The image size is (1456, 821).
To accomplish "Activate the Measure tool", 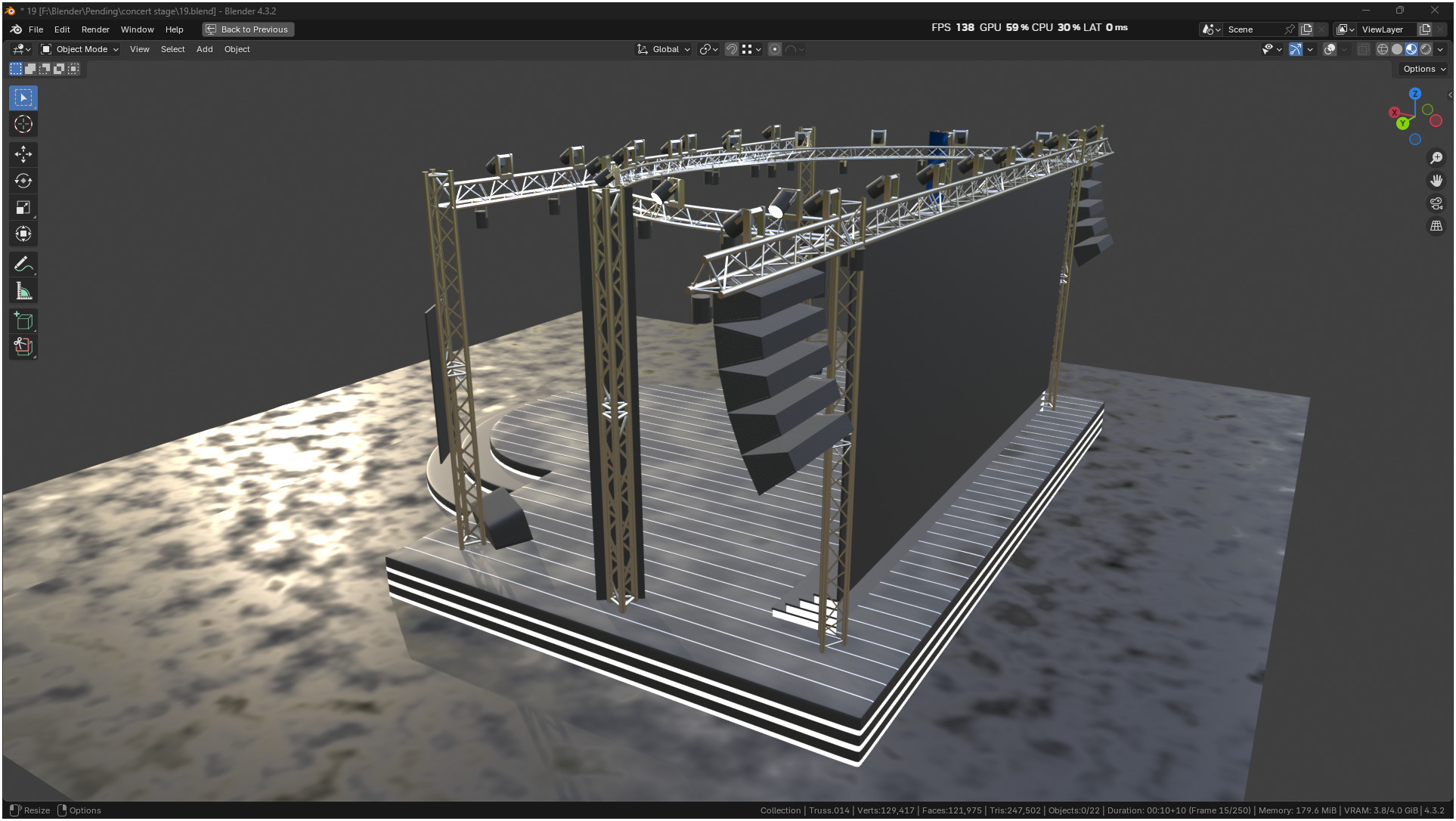I will (x=23, y=291).
